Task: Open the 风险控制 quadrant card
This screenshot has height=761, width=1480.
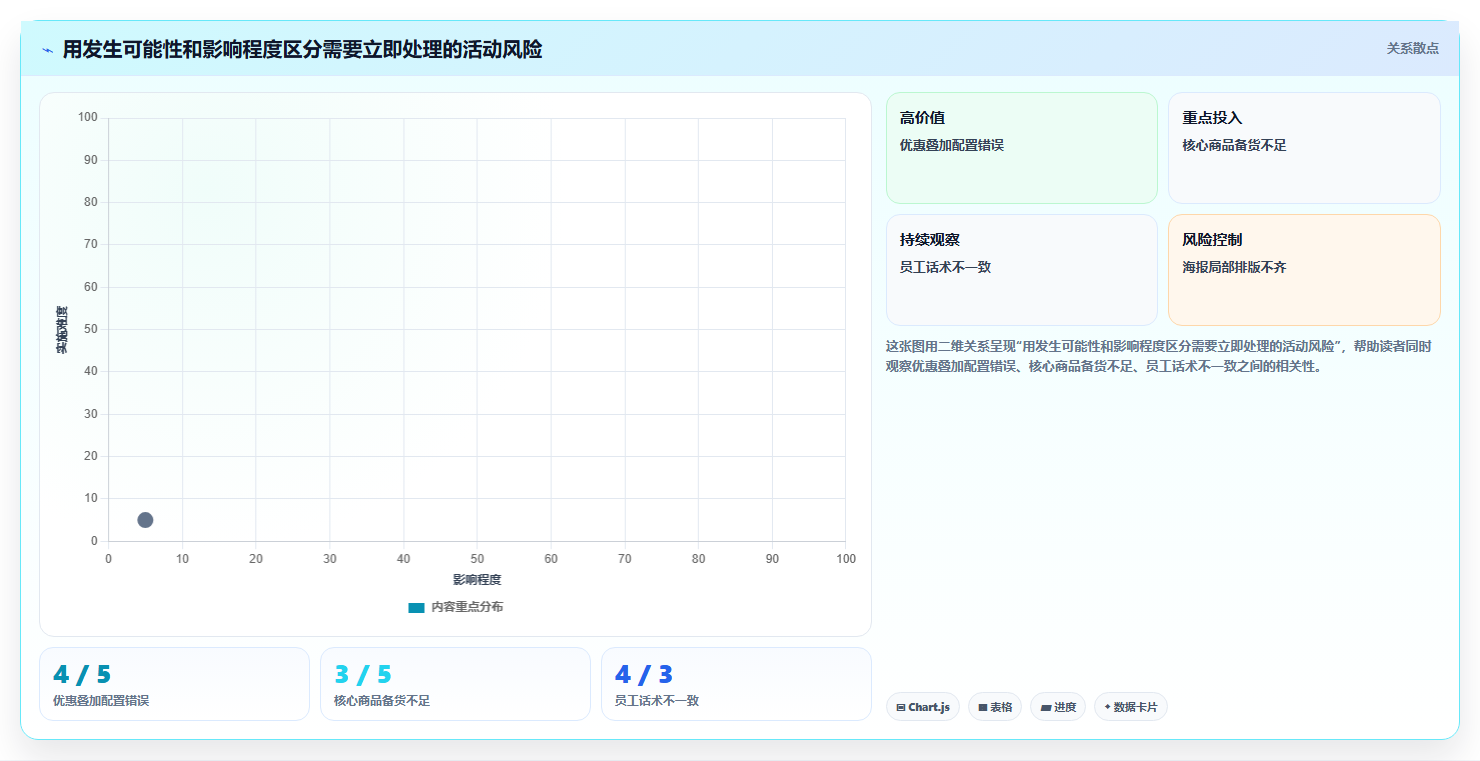Action: tap(1304, 270)
